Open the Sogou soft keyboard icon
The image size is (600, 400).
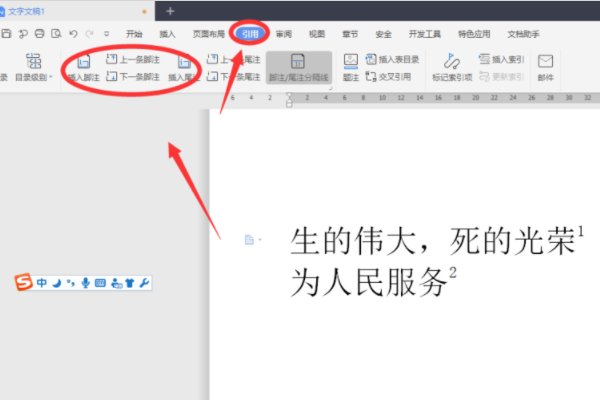(x=100, y=283)
